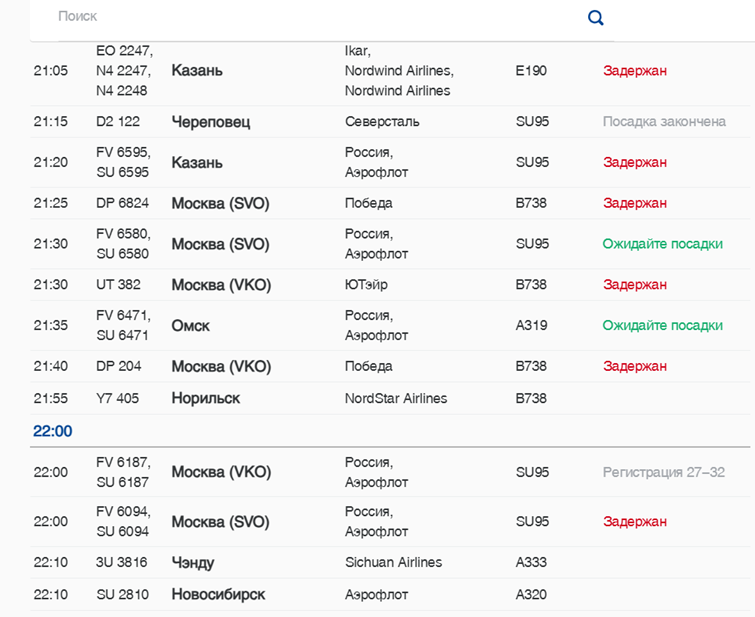755x617 pixels.
Task: Click the Победа airline for DP 204
Action: [x=368, y=367]
